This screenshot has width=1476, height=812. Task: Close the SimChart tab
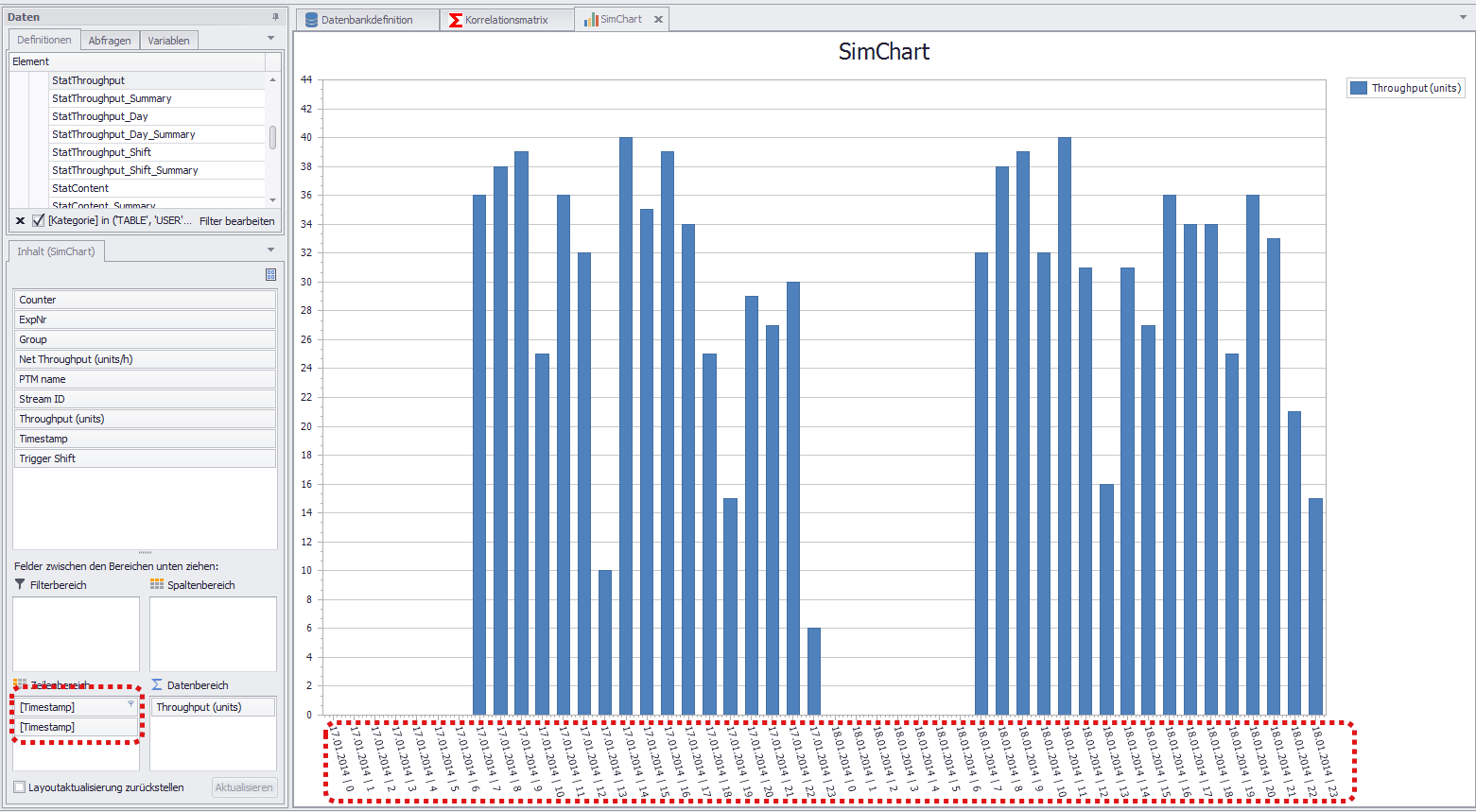coord(658,20)
